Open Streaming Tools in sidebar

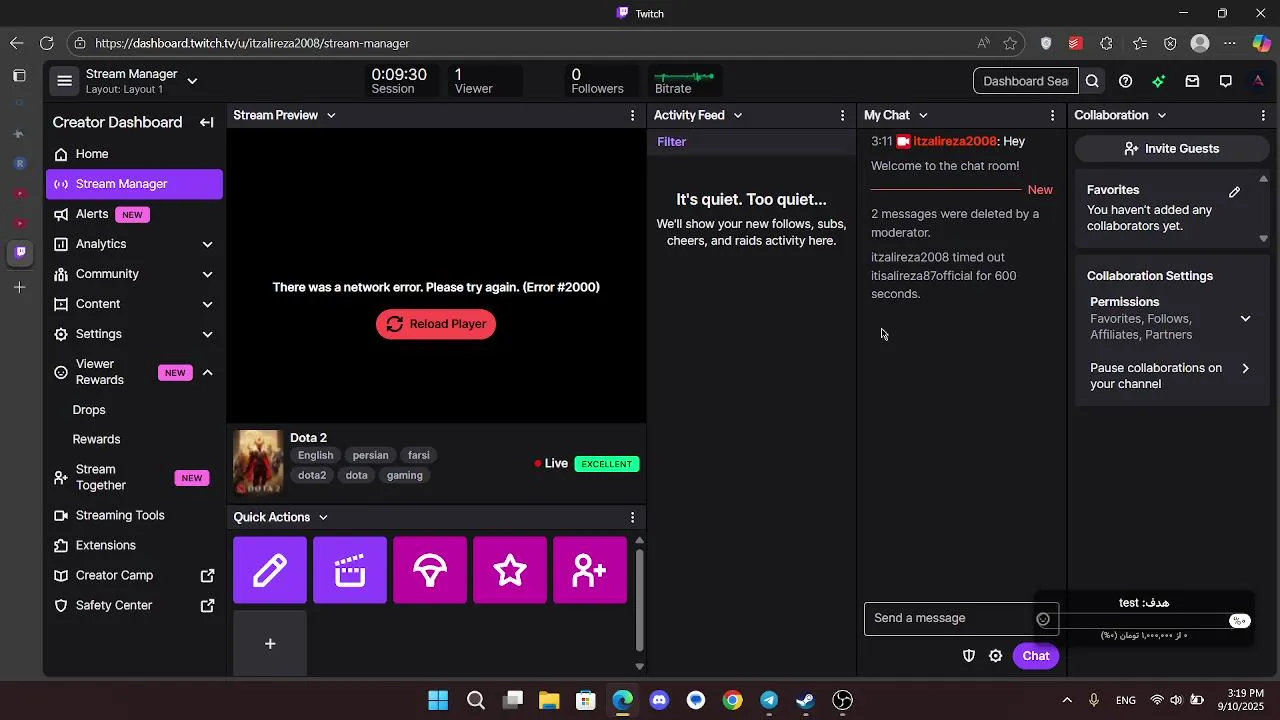(134, 515)
